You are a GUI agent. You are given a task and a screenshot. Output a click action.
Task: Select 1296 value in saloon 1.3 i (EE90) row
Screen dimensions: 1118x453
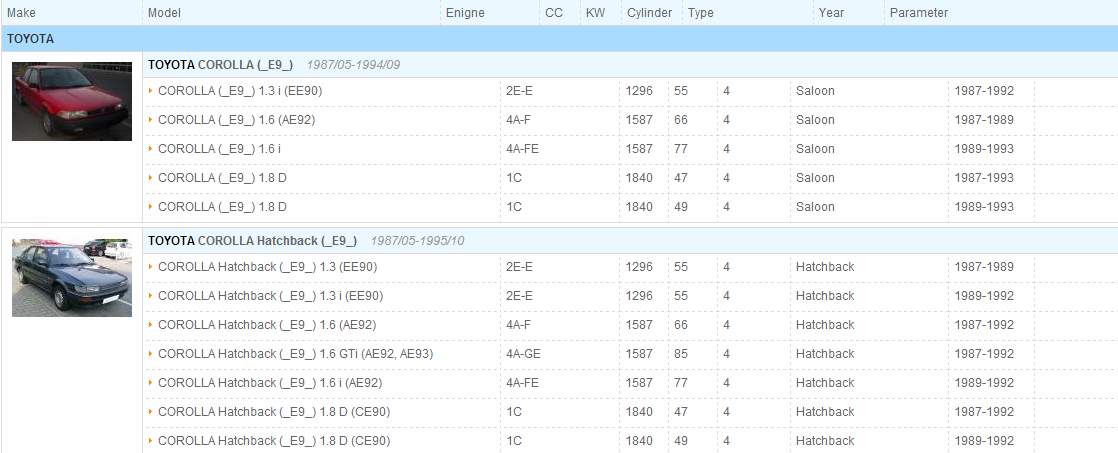coord(640,91)
